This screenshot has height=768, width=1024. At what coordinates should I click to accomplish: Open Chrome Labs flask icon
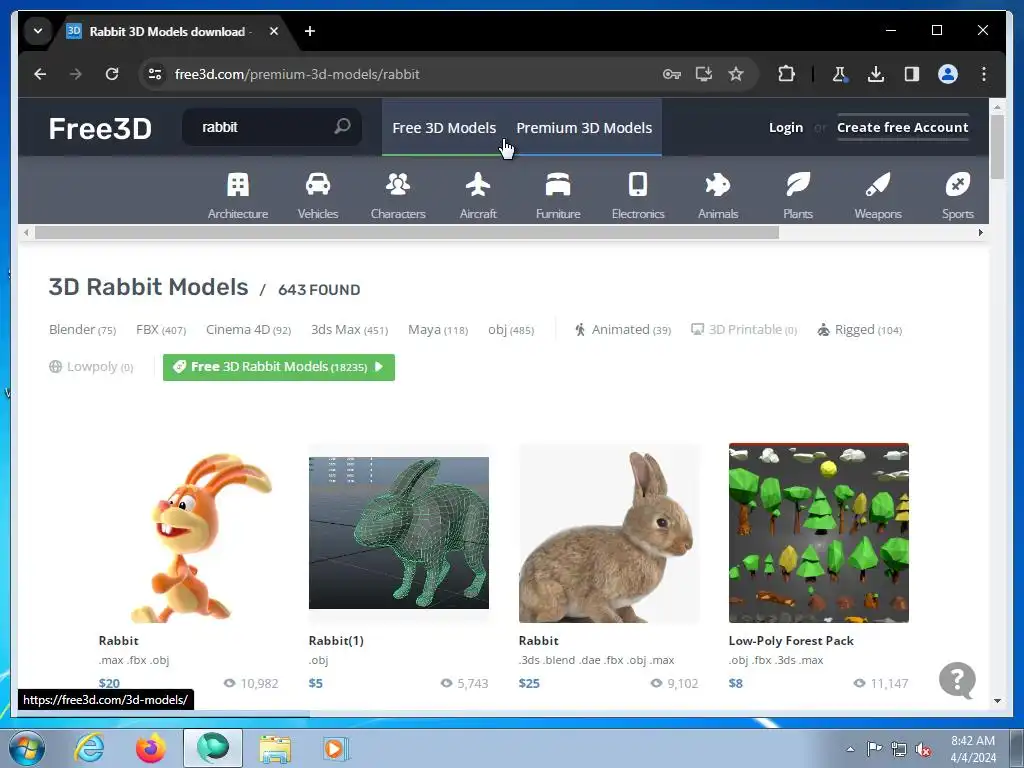point(840,74)
